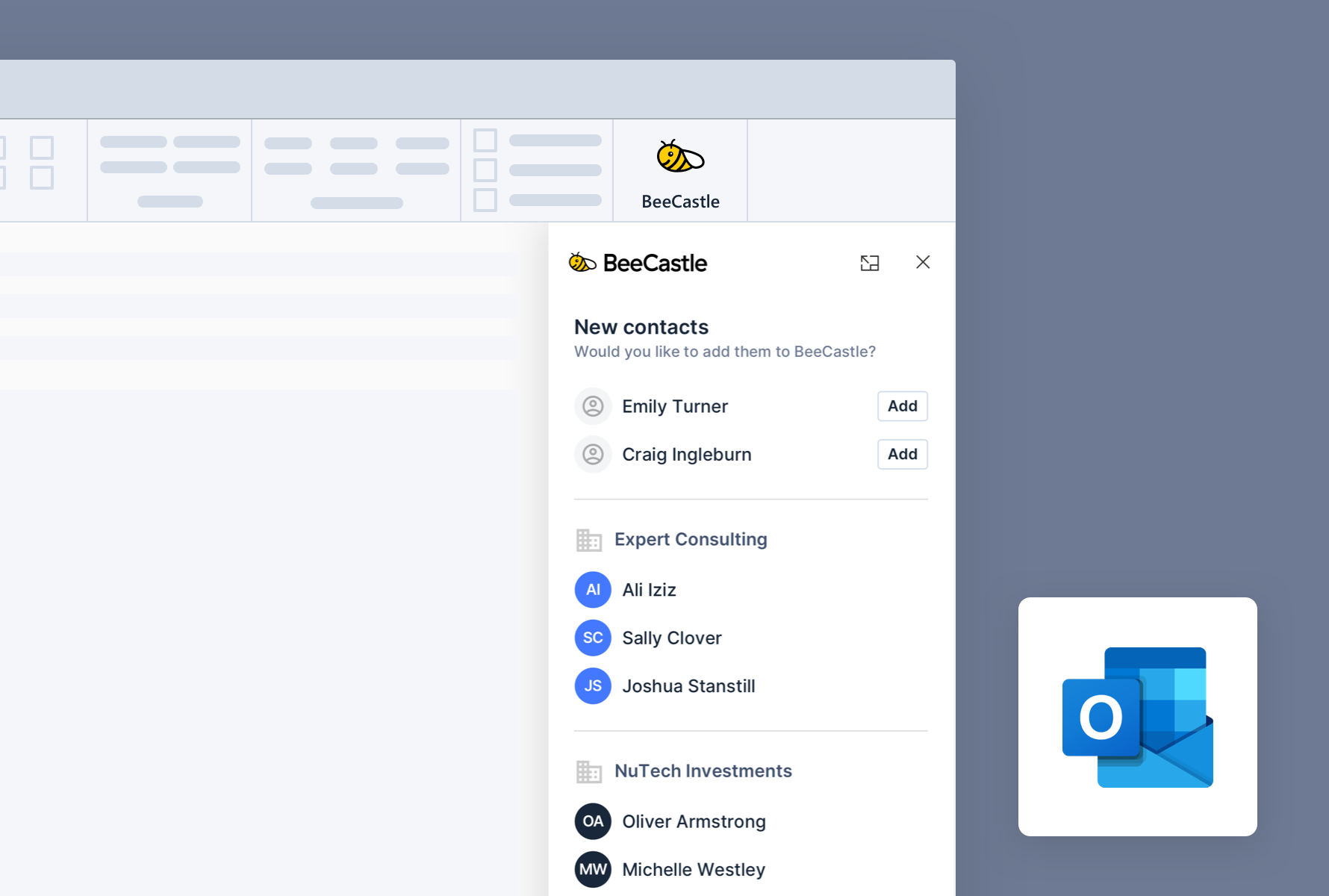Screen dimensions: 1329x896
Task: Open contact Oliver Armstrong
Action: [x=694, y=821]
